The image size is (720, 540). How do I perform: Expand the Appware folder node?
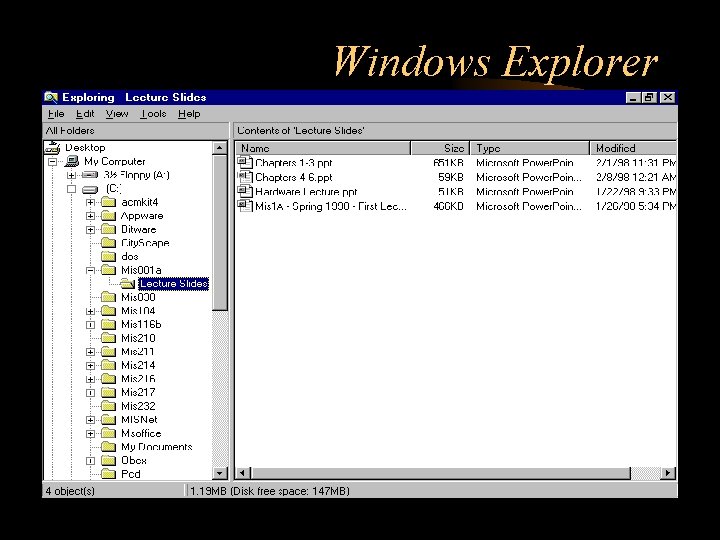[90, 216]
